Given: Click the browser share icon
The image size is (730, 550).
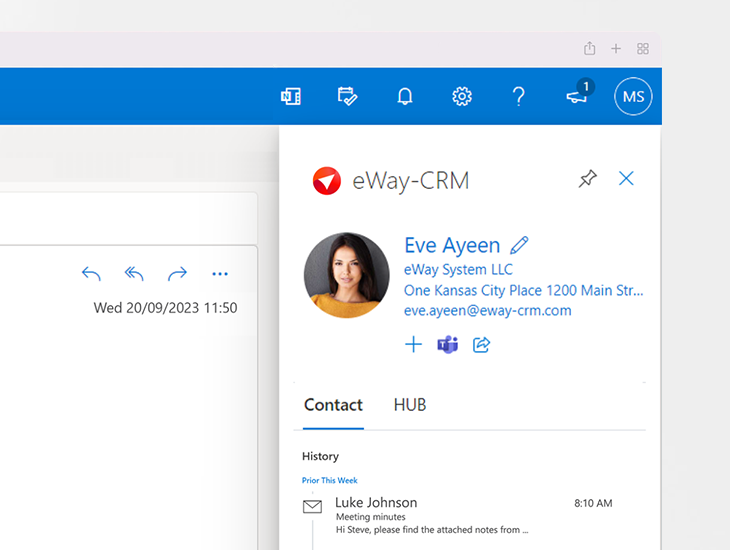Looking at the screenshot, I should (589, 48).
